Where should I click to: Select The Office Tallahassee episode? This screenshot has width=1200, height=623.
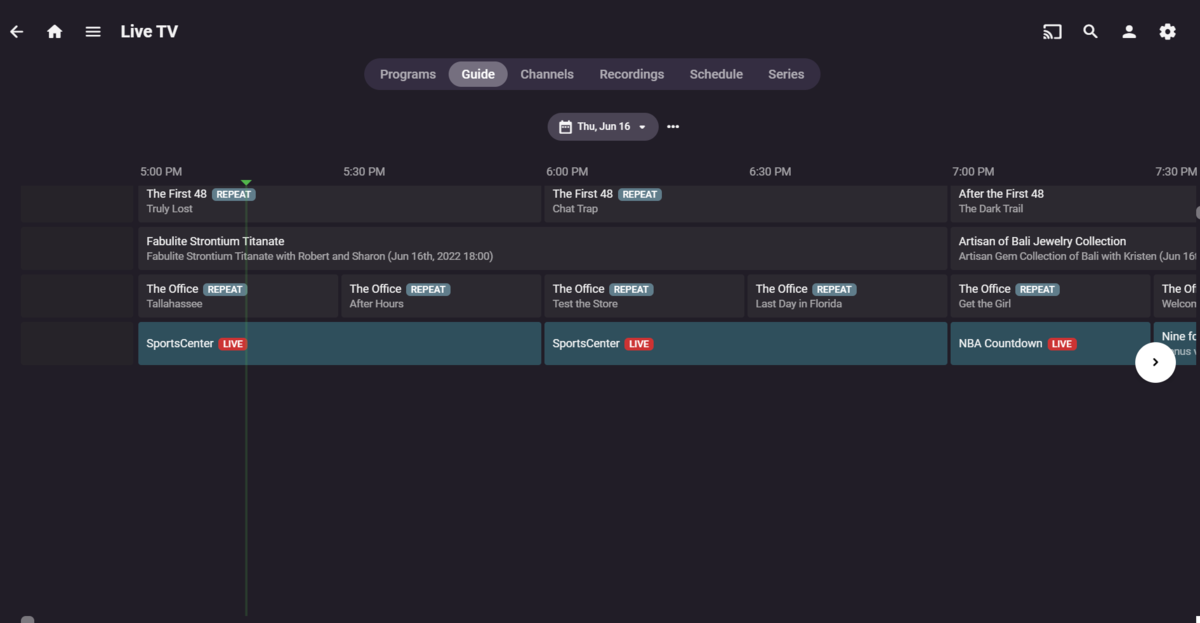238,296
